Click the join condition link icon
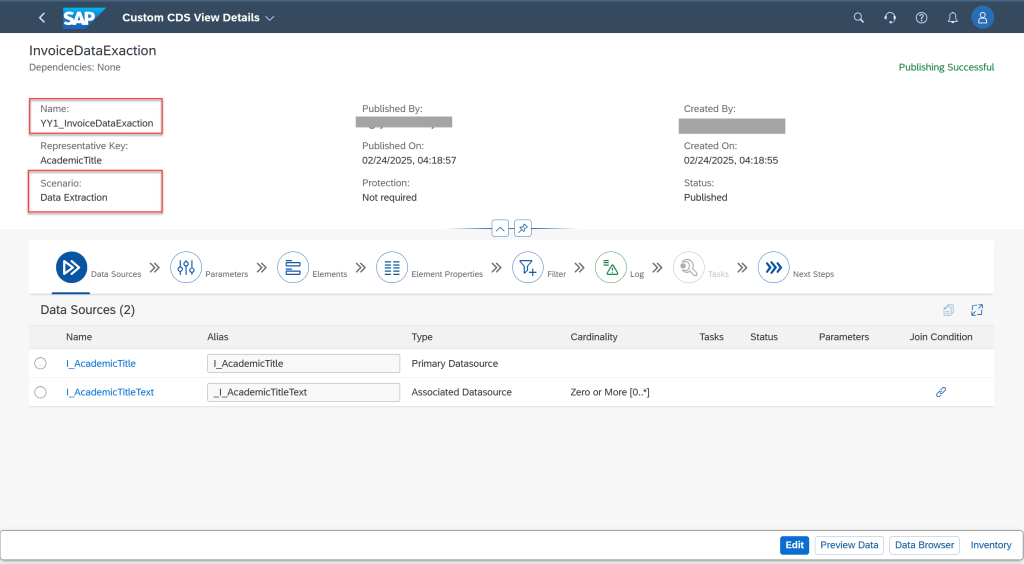This screenshot has width=1024, height=564. [x=940, y=392]
